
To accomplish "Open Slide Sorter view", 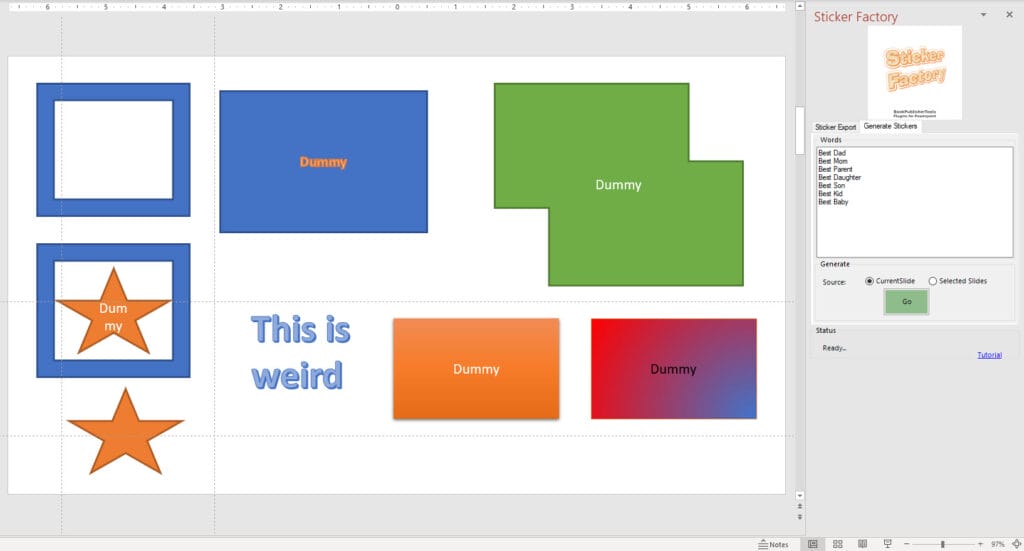I will tap(838, 544).
